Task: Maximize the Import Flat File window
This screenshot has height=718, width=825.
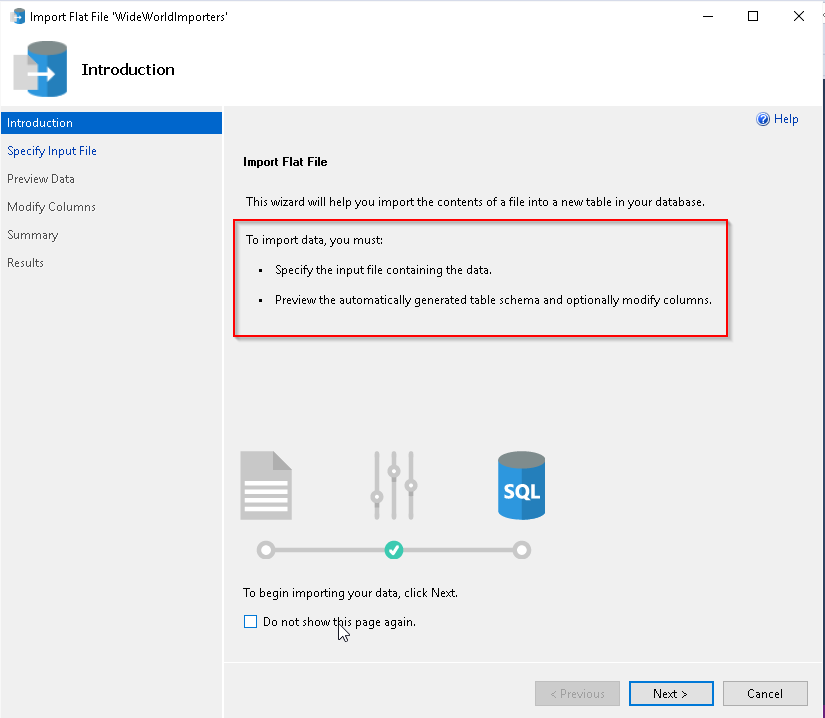Action: point(753,16)
